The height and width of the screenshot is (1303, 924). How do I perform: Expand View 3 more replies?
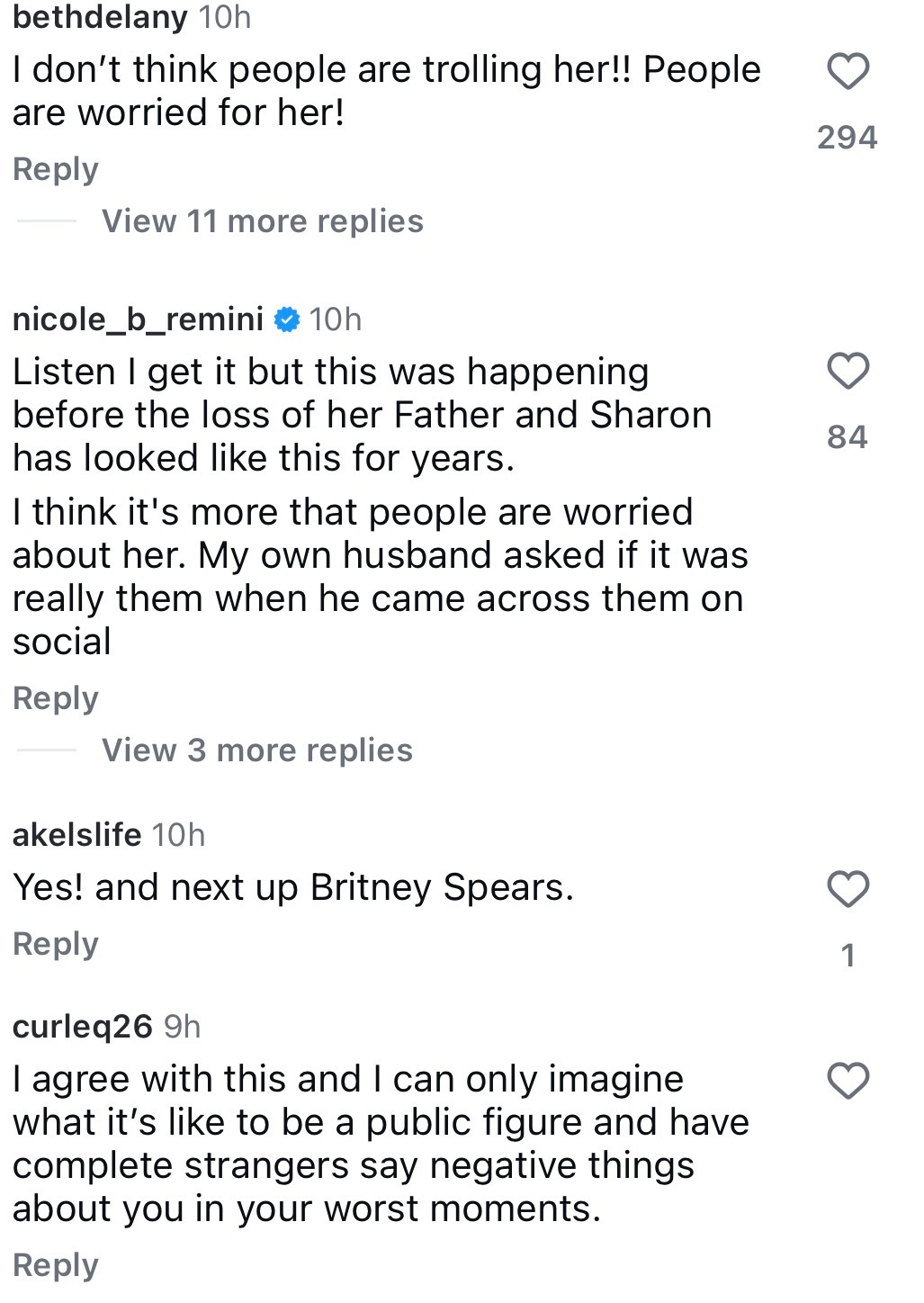click(256, 750)
